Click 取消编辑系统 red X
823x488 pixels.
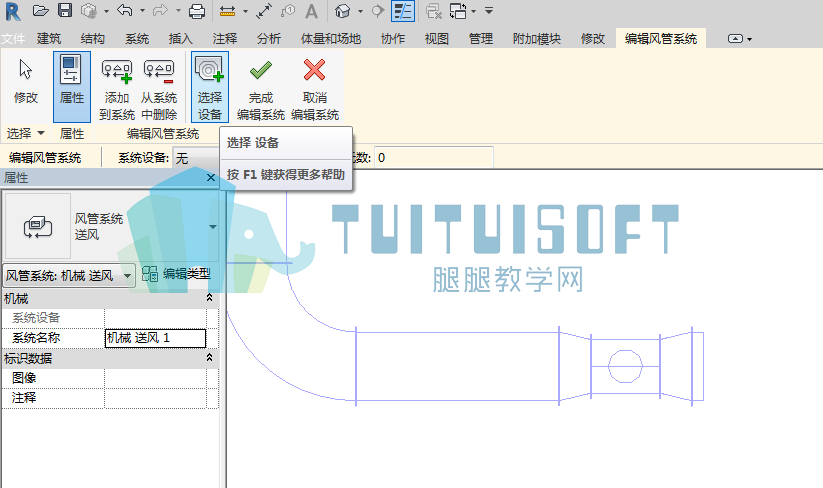(315, 87)
